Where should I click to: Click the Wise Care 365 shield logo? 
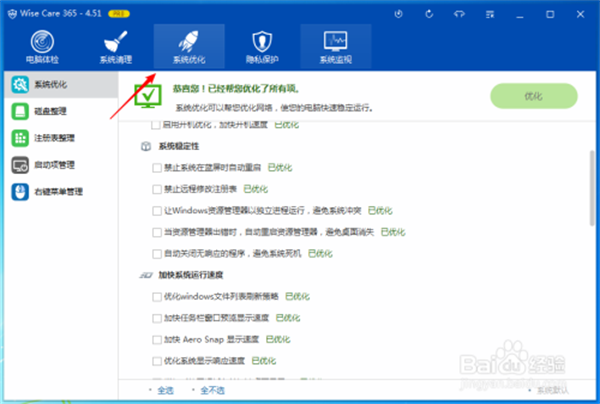point(12,14)
